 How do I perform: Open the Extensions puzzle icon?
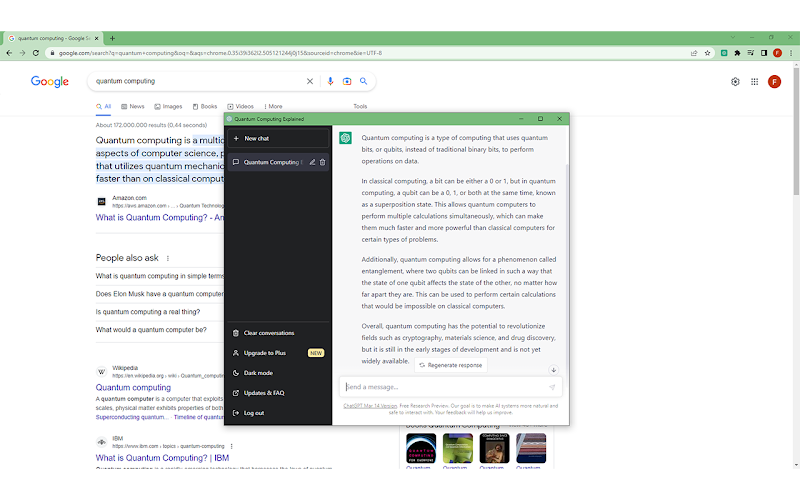tap(737, 53)
